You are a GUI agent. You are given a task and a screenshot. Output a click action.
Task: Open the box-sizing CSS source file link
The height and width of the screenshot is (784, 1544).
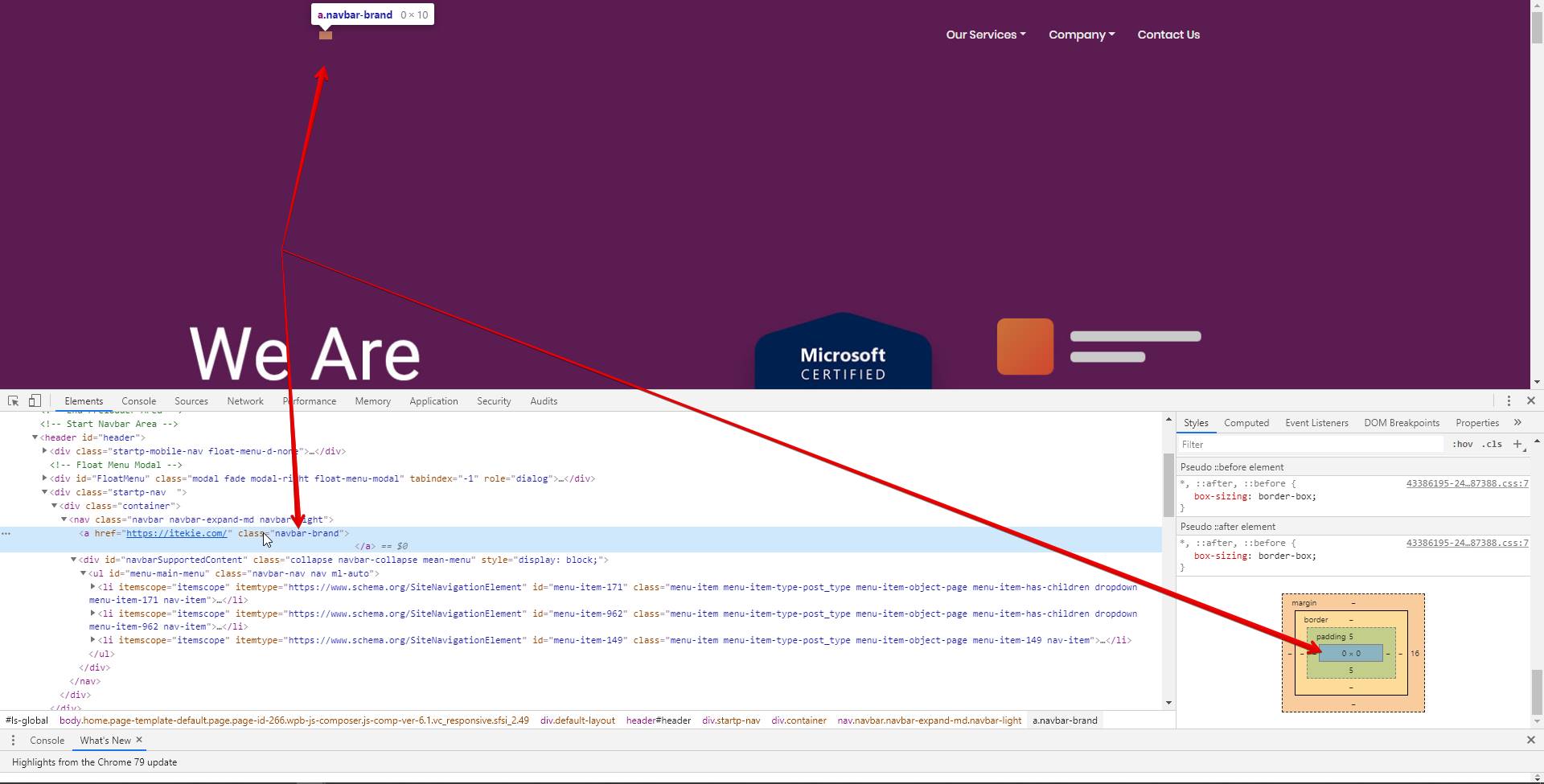point(1466,484)
